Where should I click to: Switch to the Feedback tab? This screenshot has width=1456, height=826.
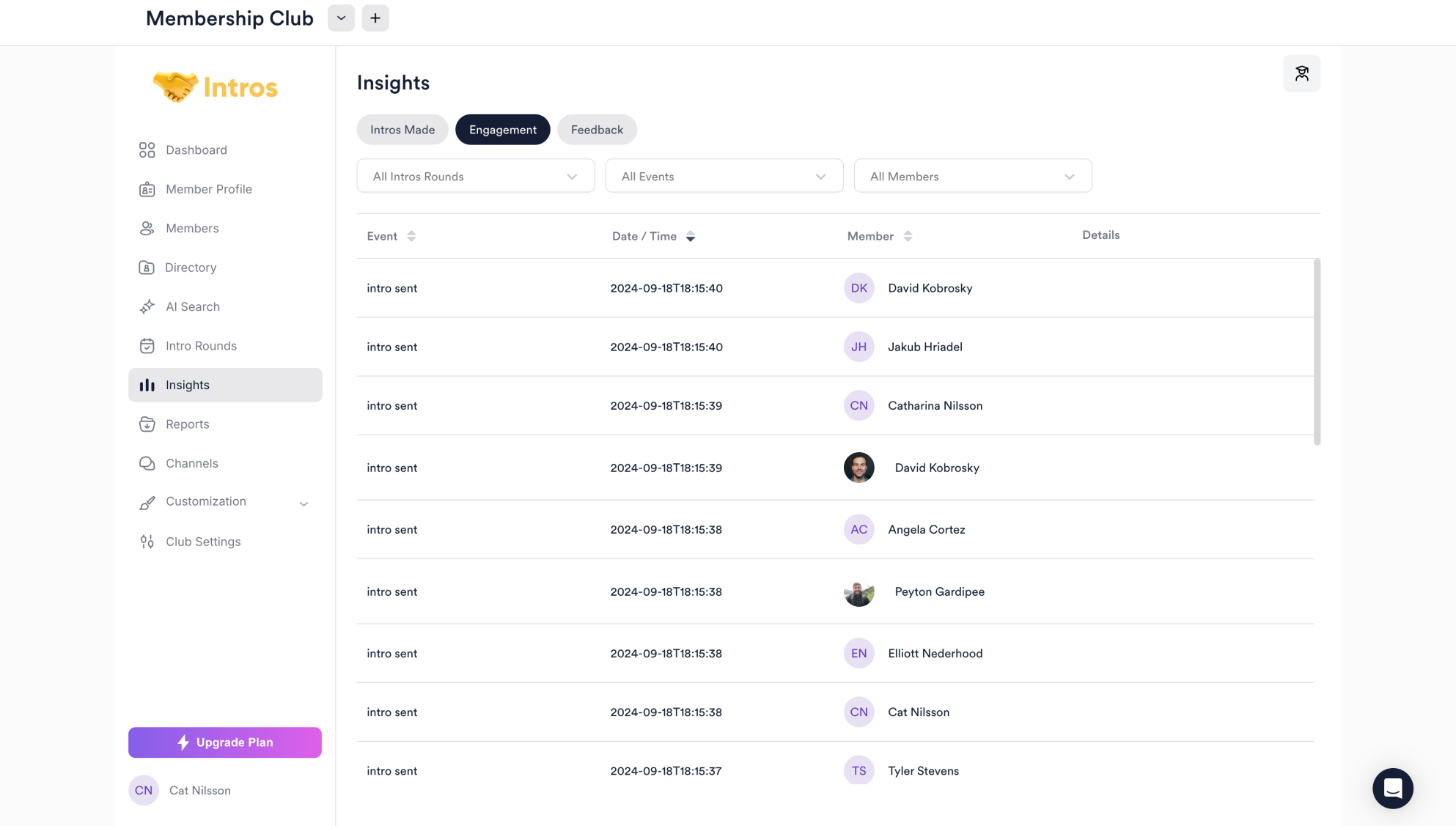(597, 130)
